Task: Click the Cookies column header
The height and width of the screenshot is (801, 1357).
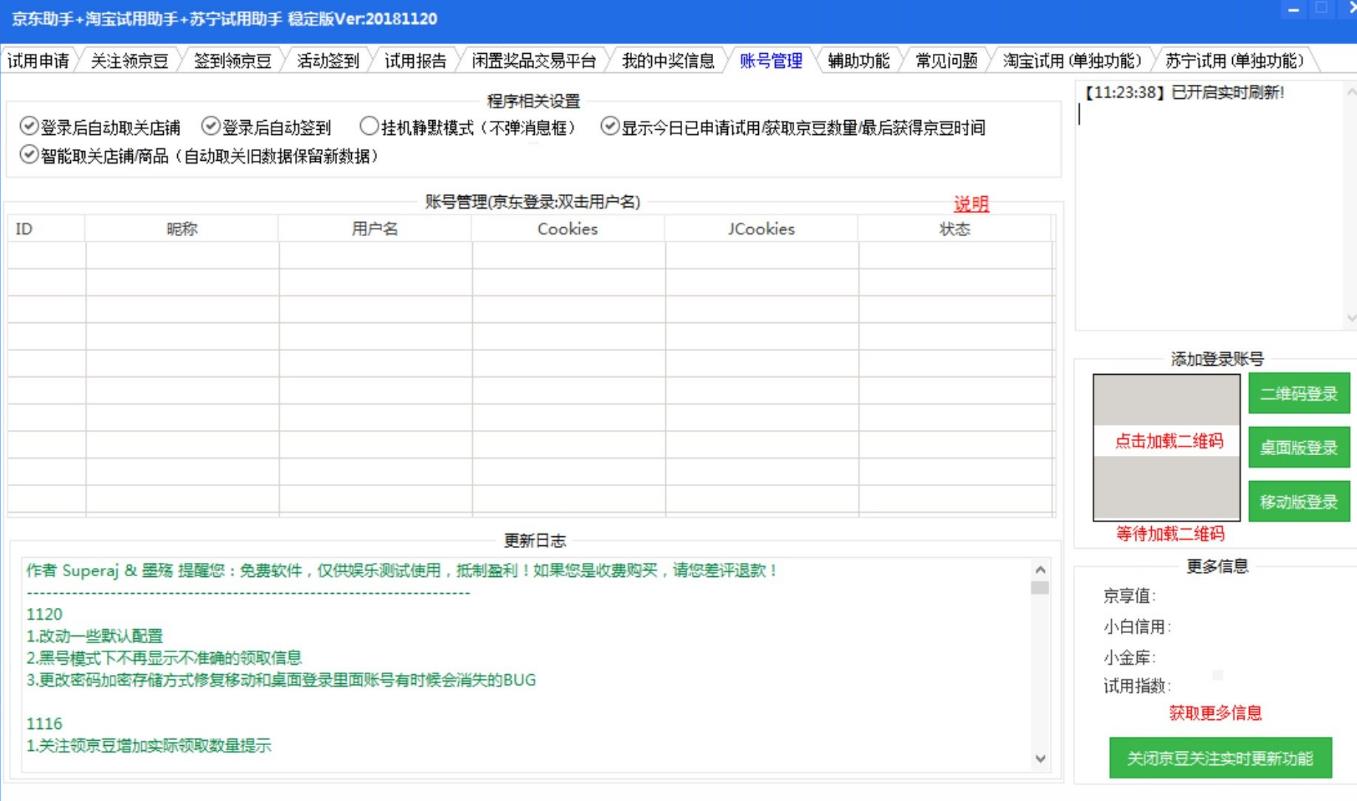Action: pos(568,229)
